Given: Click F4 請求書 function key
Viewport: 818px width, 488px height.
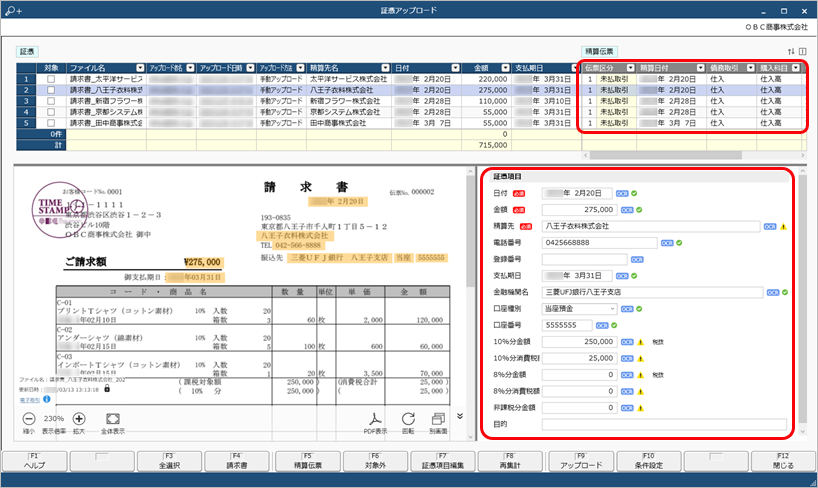Looking at the screenshot, I should (237, 461).
